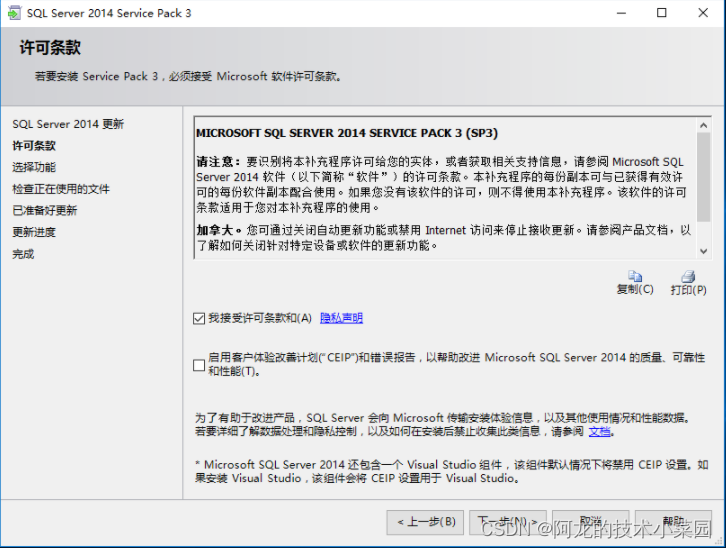726x548 pixels.
Task: Click the license text scrollbar thumb
Action: pyautogui.click(x=703, y=177)
